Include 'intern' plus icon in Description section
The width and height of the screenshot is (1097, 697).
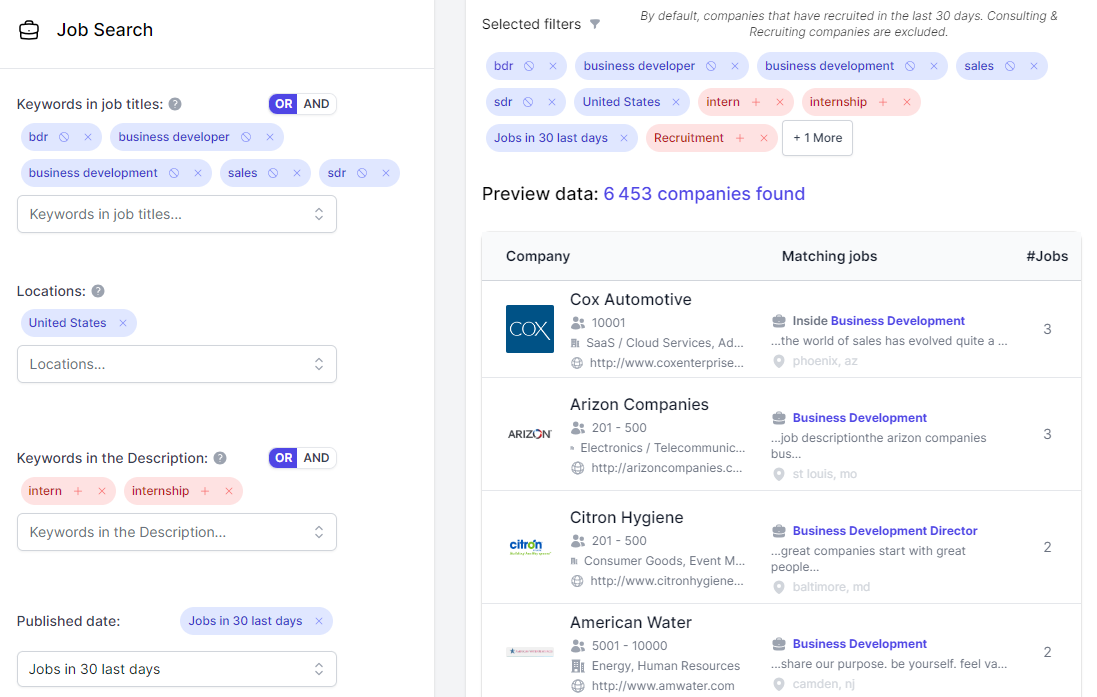coord(78,491)
